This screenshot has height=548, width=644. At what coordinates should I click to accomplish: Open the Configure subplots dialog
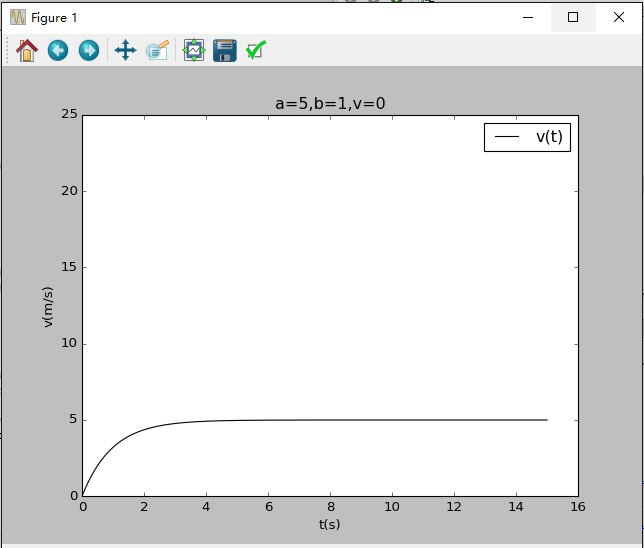pyautogui.click(x=194, y=51)
